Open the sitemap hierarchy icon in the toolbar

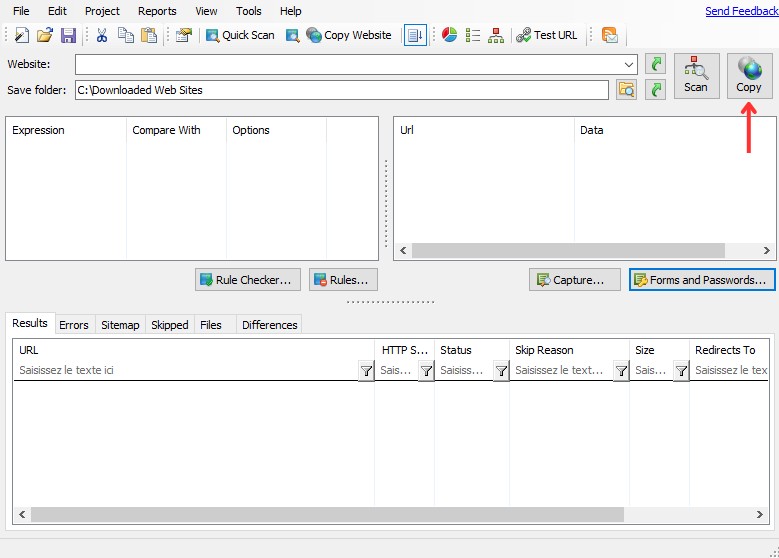496,35
